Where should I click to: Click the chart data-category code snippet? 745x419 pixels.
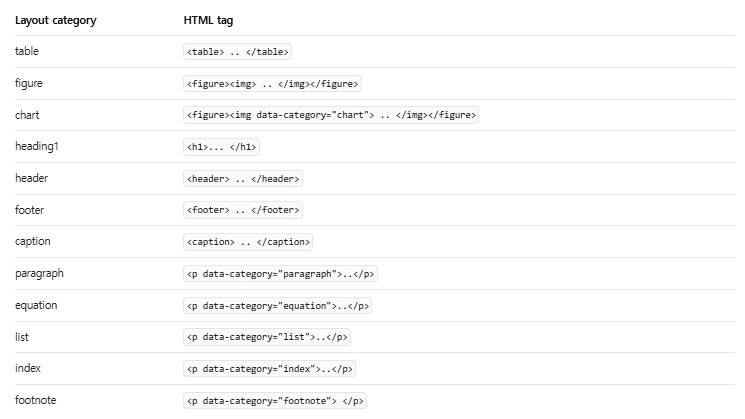[x=331, y=115]
